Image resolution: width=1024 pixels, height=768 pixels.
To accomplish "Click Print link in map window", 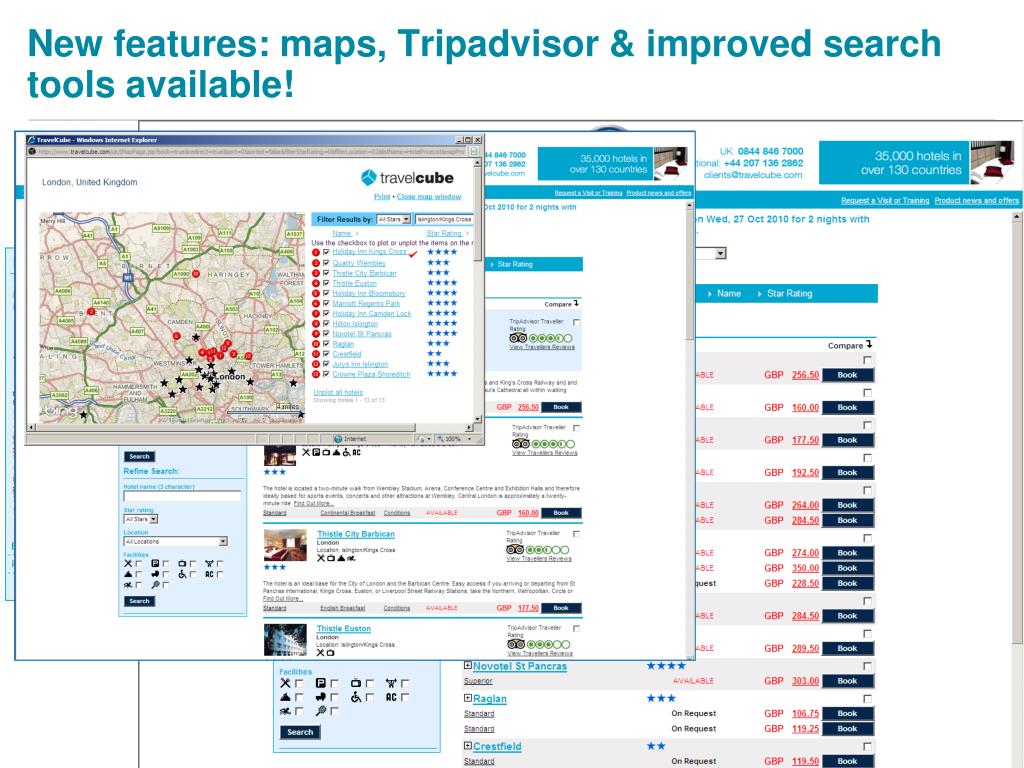I will coord(382,197).
